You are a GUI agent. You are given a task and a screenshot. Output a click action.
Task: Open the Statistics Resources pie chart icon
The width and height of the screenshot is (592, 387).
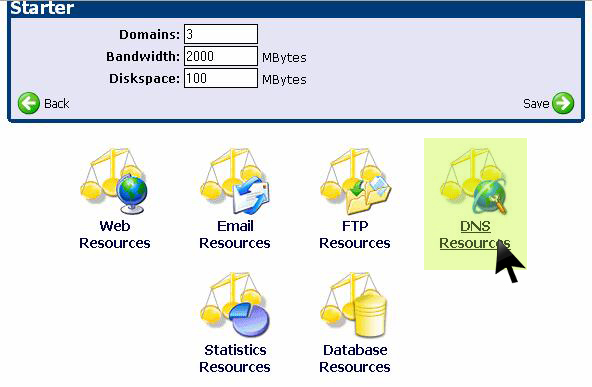pyautogui.click(x=234, y=305)
